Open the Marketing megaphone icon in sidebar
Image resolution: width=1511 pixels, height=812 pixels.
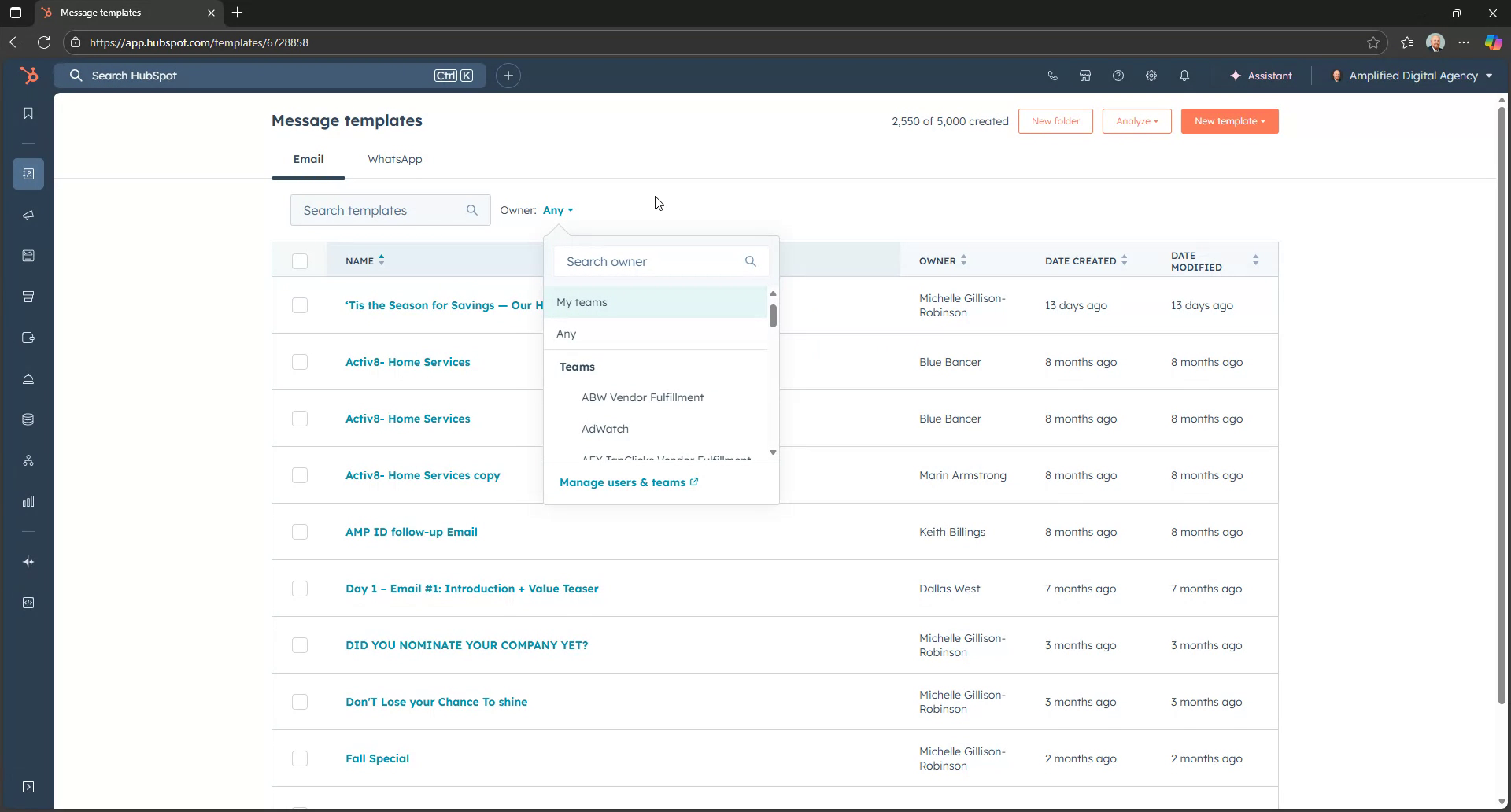[28, 215]
